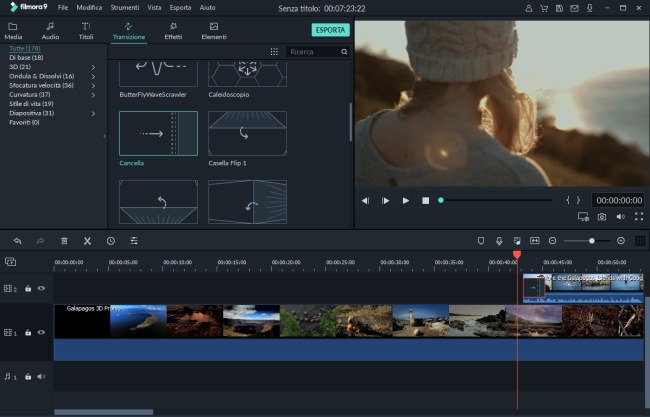
Task: Open the user account icon in title bar
Action: 528,7
